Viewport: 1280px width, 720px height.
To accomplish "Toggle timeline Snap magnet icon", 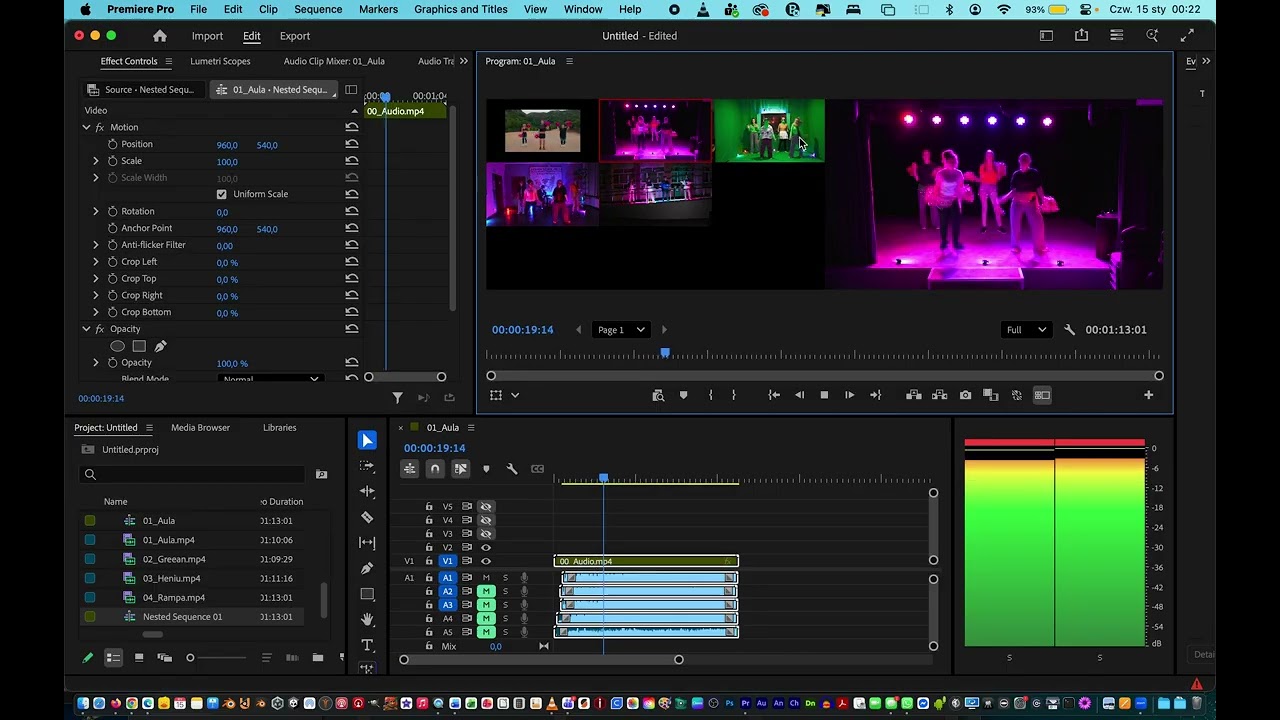I will [x=435, y=469].
